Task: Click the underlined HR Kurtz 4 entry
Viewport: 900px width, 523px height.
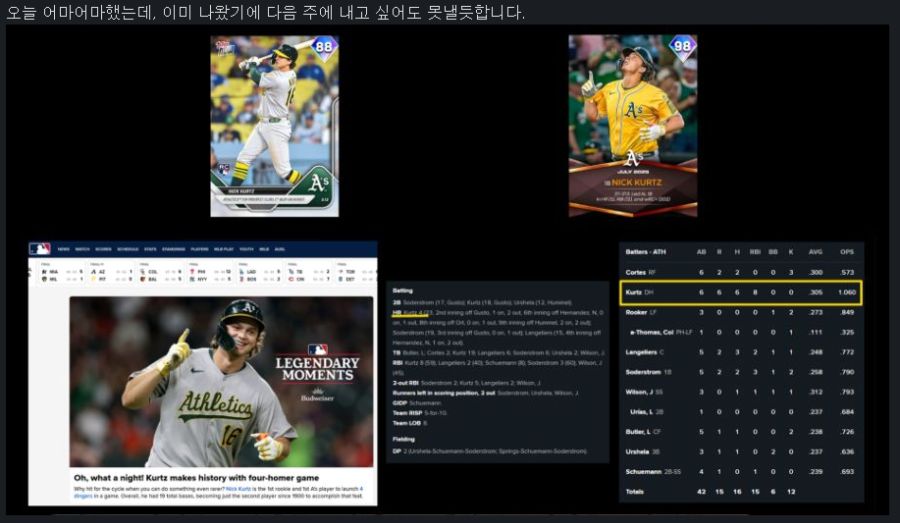Action: pos(410,313)
